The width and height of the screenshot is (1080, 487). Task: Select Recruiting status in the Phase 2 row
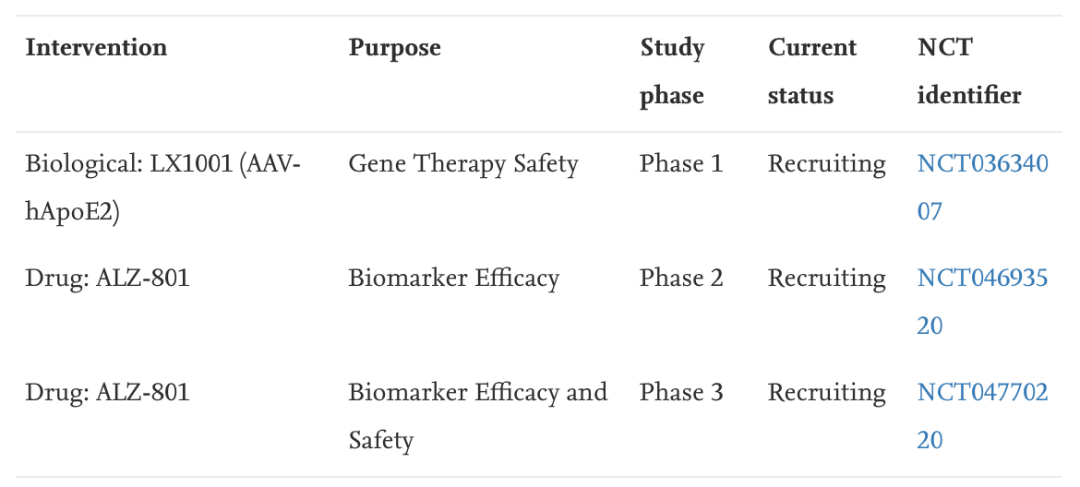pyautogui.click(x=826, y=278)
